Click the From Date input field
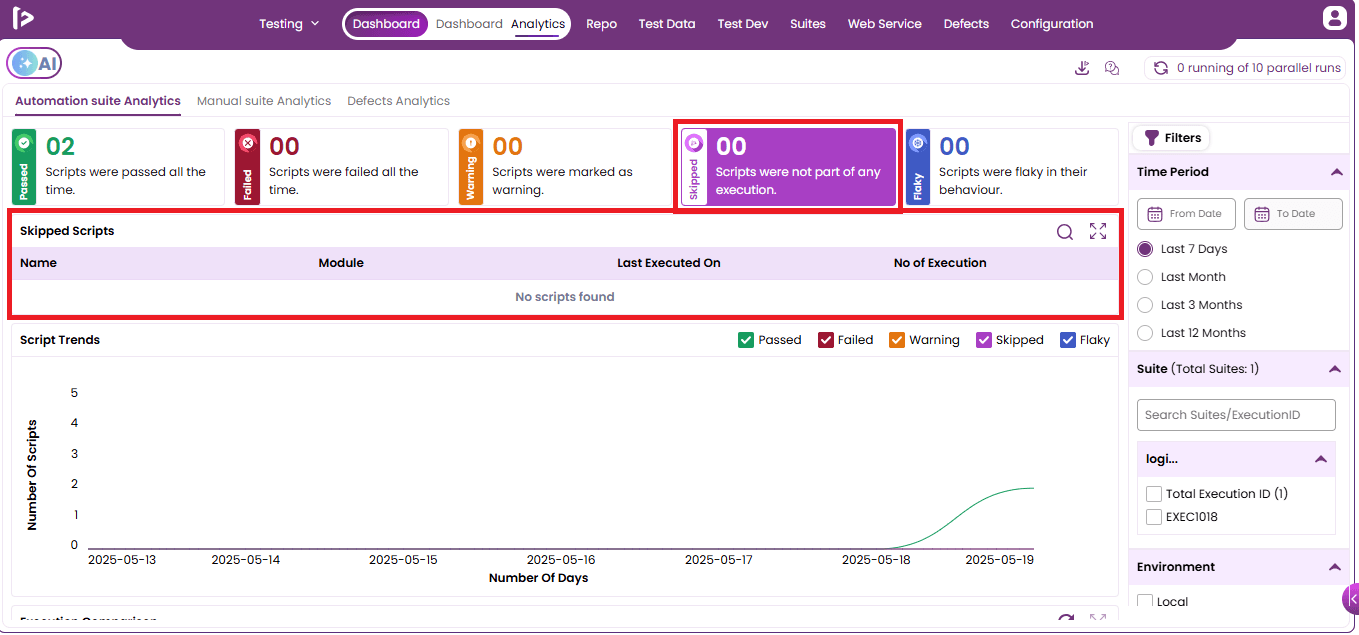The width and height of the screenshot is (1359, 635). pyautogui.click(x=1186, y=213)
